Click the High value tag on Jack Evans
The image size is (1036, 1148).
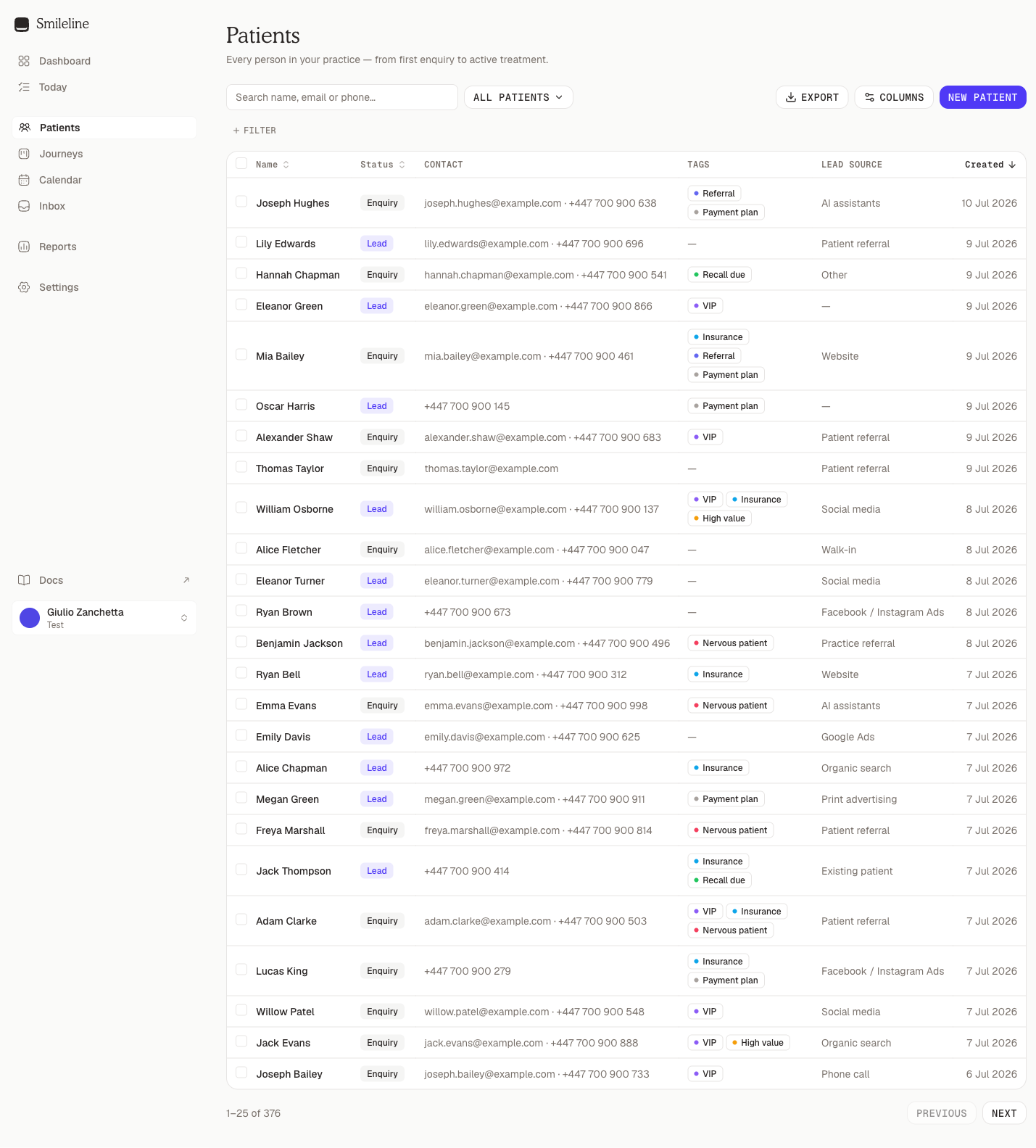[x=758, y=1043]
